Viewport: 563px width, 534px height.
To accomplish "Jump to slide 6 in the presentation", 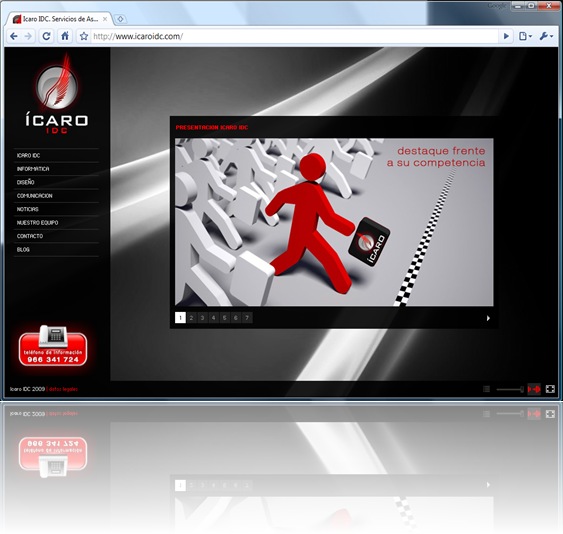I will click(236, 317).
